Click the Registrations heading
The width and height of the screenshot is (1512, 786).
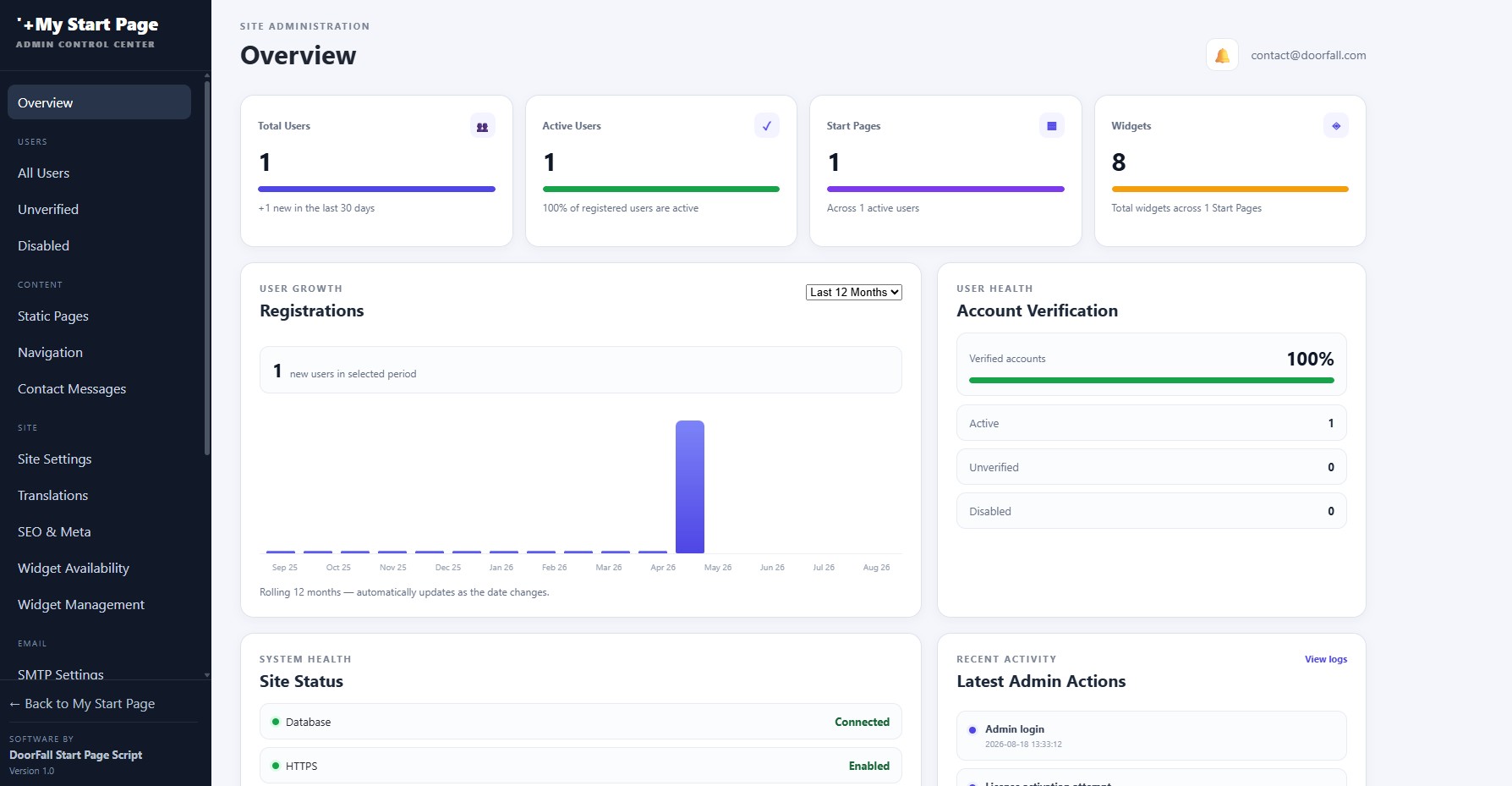(x=312, y=311)
